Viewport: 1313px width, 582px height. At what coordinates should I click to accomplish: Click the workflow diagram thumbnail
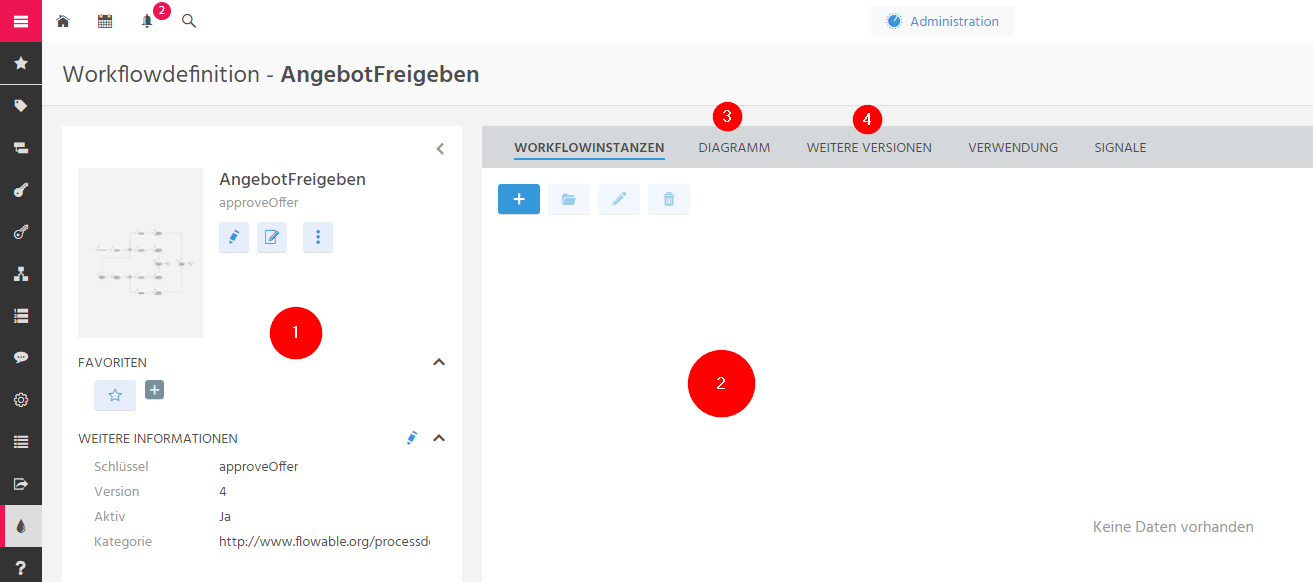pyautogui.click(x=140, y=253)
